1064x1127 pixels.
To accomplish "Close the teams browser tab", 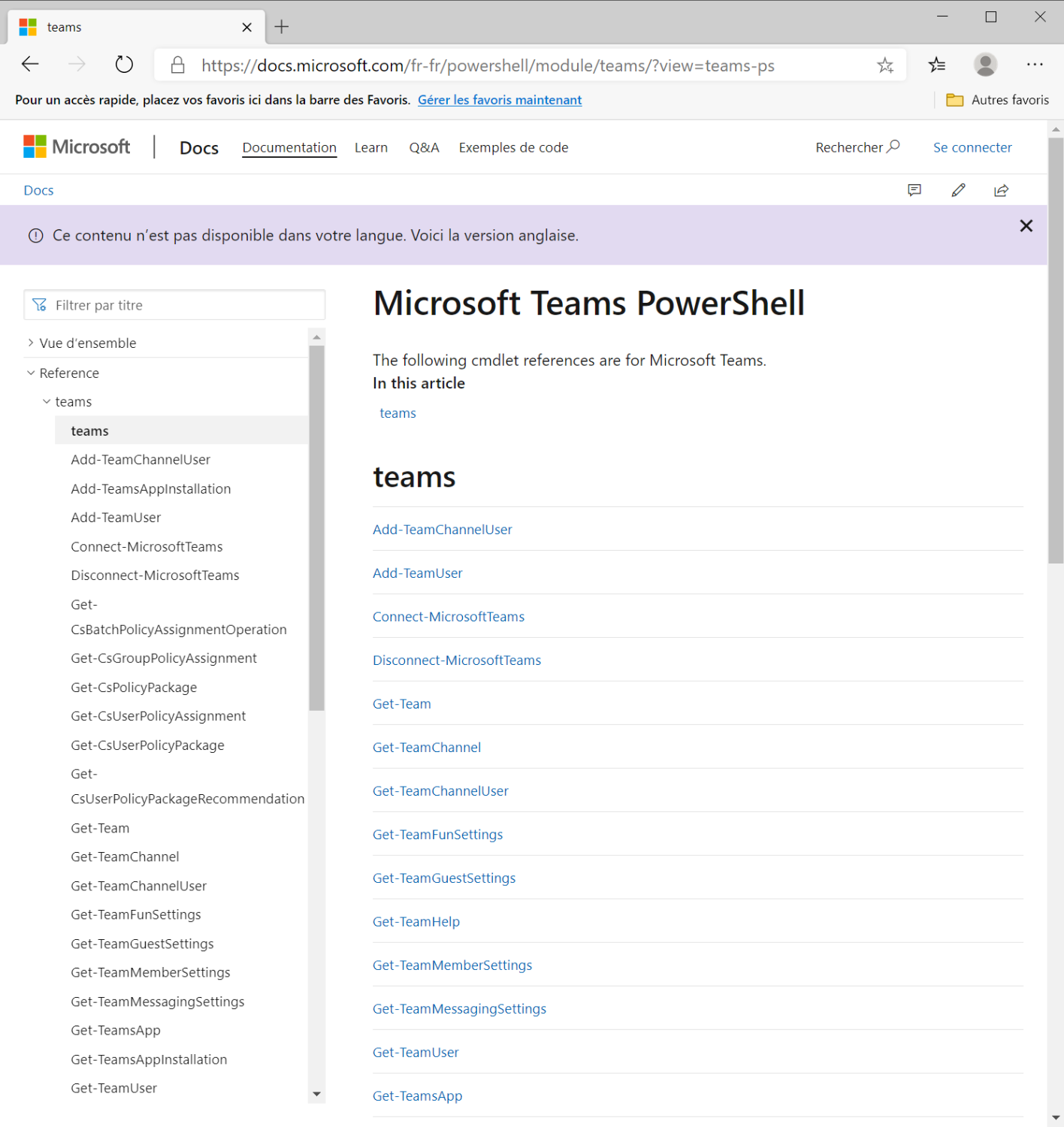I will [x=246, y=27].
